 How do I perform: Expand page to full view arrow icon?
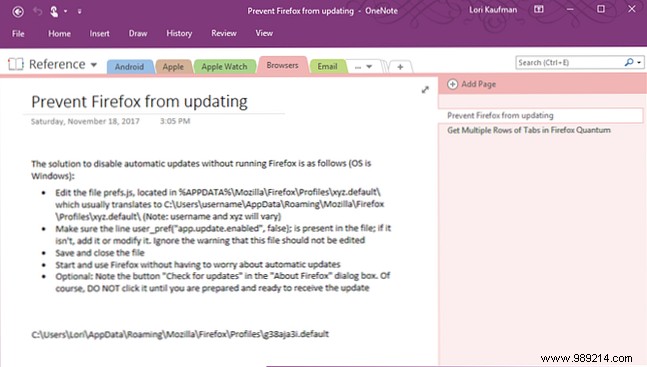coord(425,90)
